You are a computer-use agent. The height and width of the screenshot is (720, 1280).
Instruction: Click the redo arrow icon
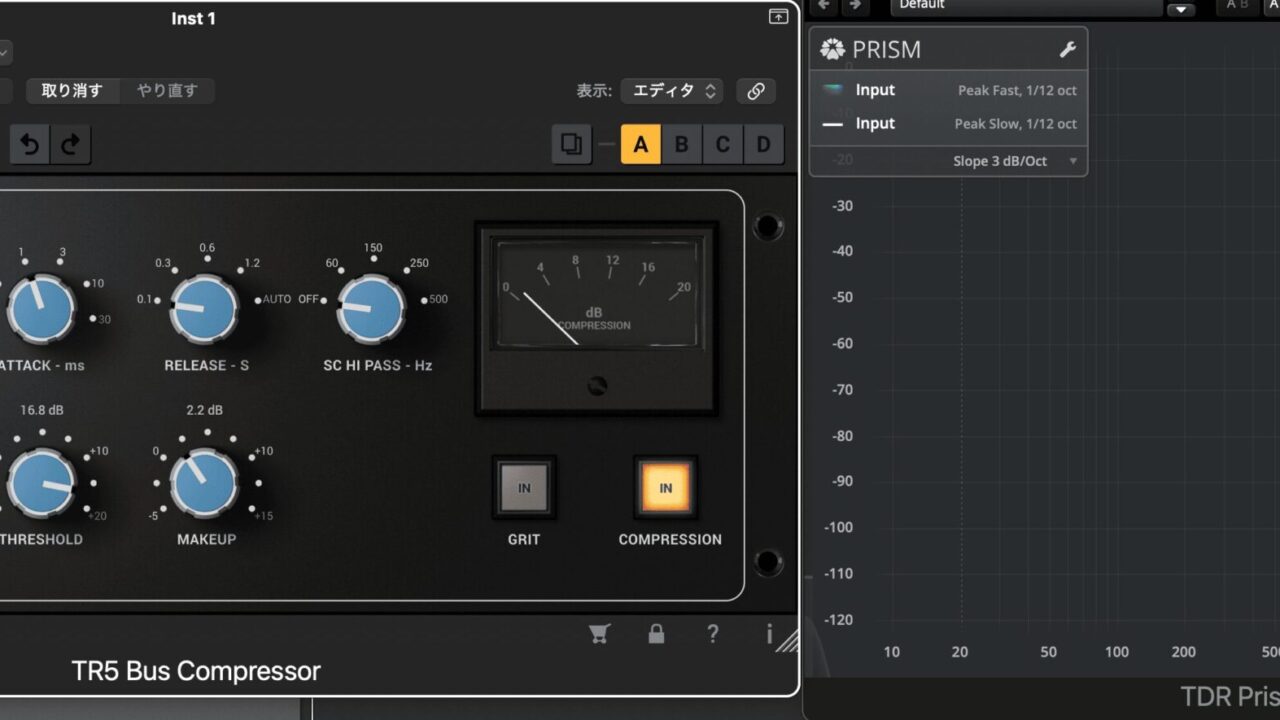[x=70, y=145]
